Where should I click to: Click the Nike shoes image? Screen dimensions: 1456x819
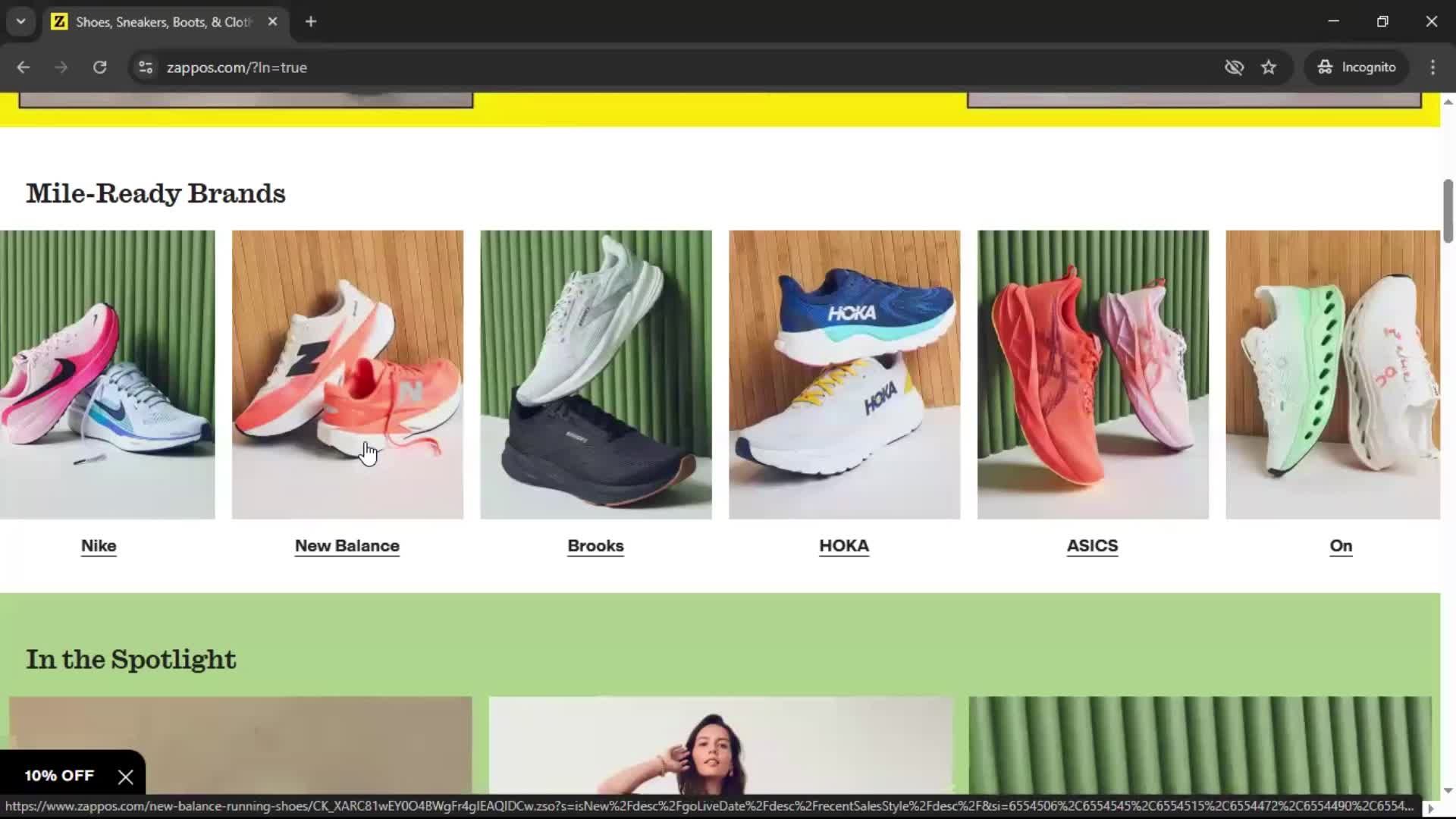pos(107,375)
